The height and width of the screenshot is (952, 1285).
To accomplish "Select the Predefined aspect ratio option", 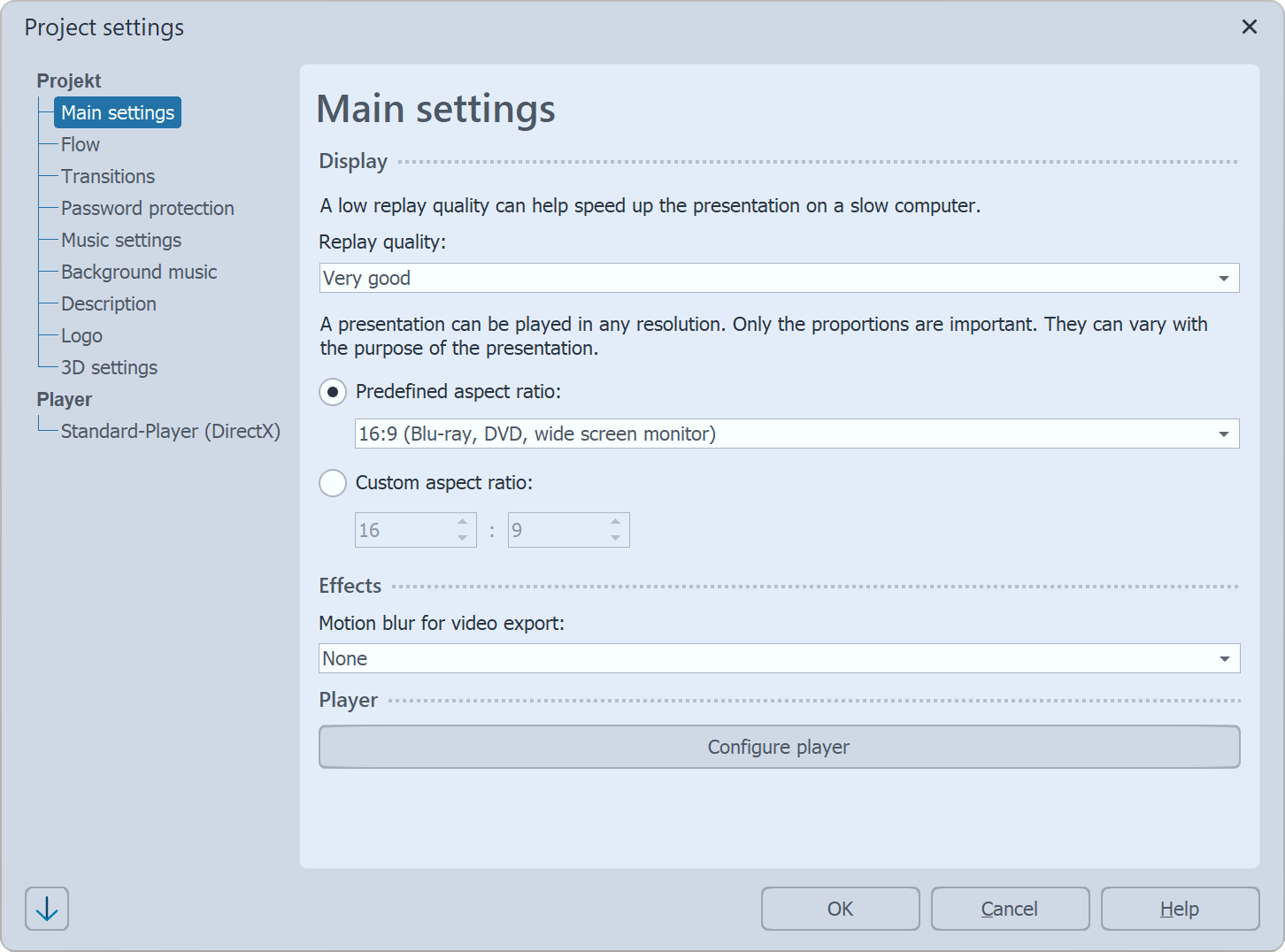I will tap(332, 391).
